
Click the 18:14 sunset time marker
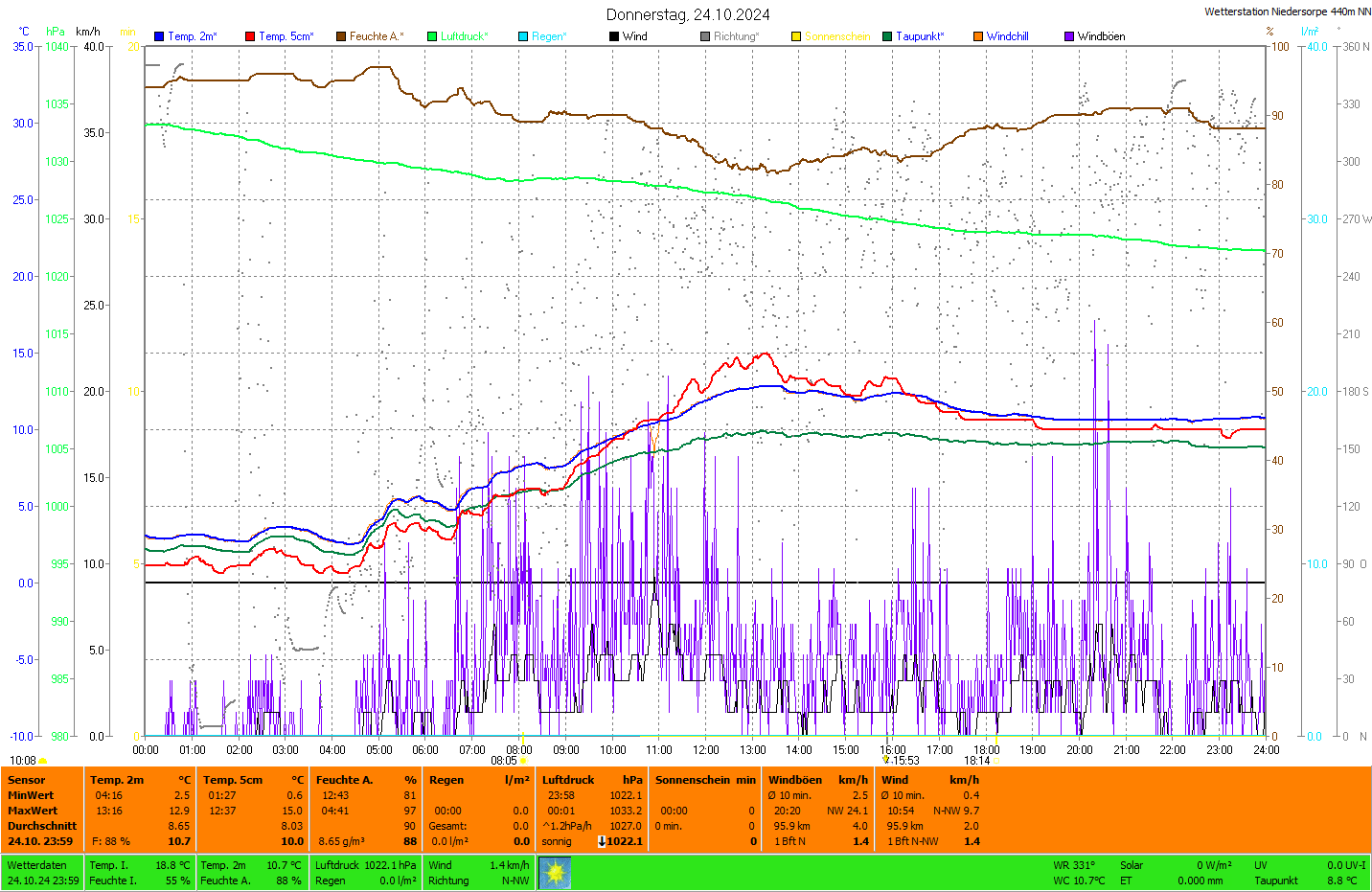coord(977,761)
